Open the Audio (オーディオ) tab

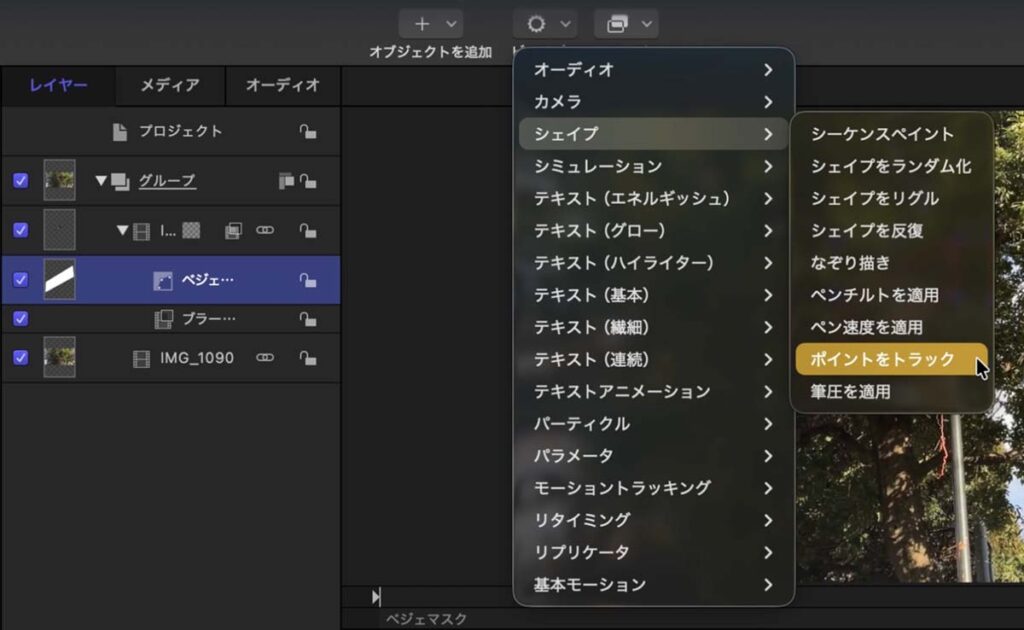pyautogui.click(x=282, y=85)
